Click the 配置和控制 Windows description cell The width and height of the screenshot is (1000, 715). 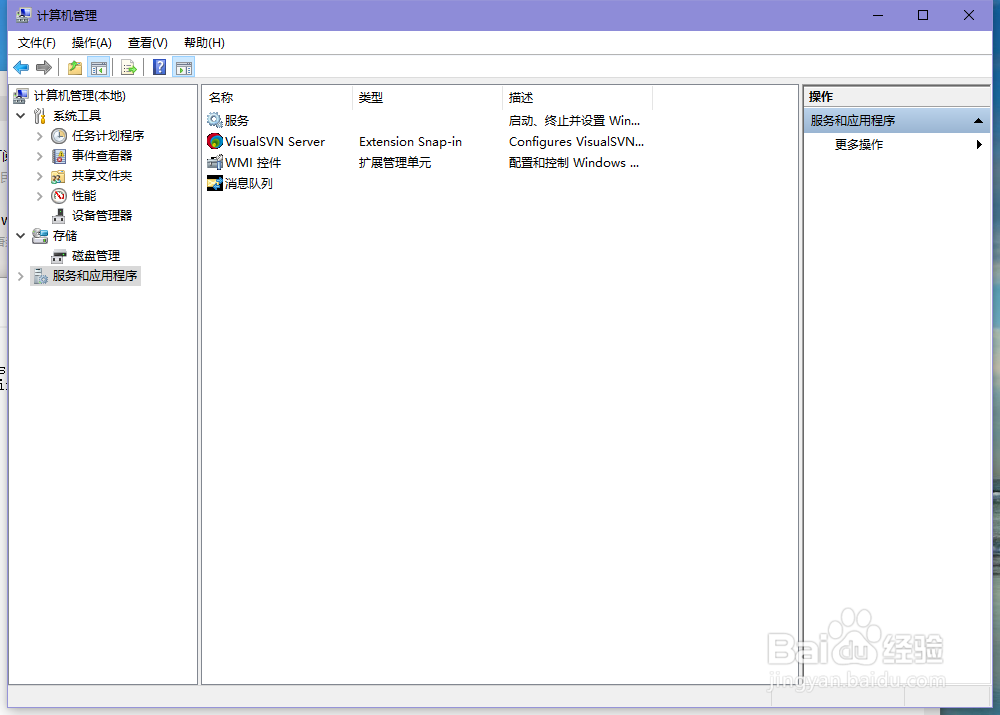[x=573, y=163]
